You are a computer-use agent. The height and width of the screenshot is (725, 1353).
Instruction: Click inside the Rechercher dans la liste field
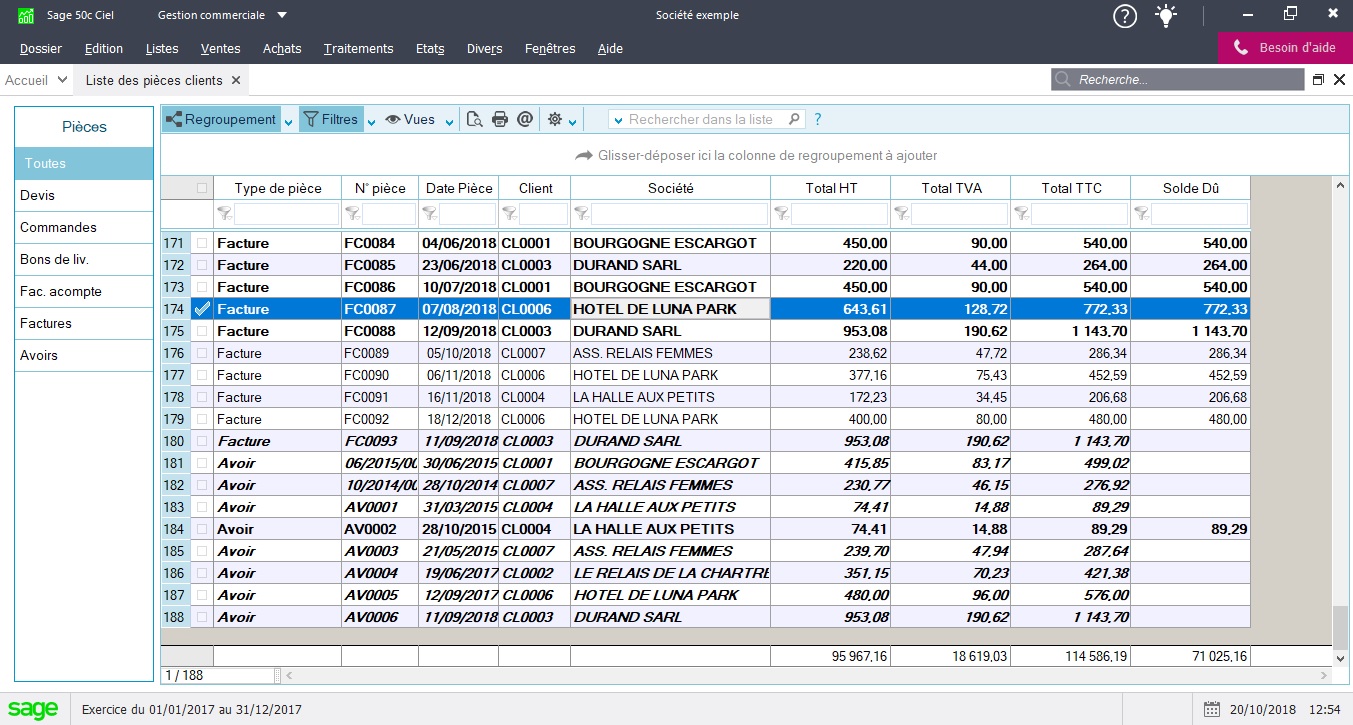pyautogui.click(x=700, y=119)
